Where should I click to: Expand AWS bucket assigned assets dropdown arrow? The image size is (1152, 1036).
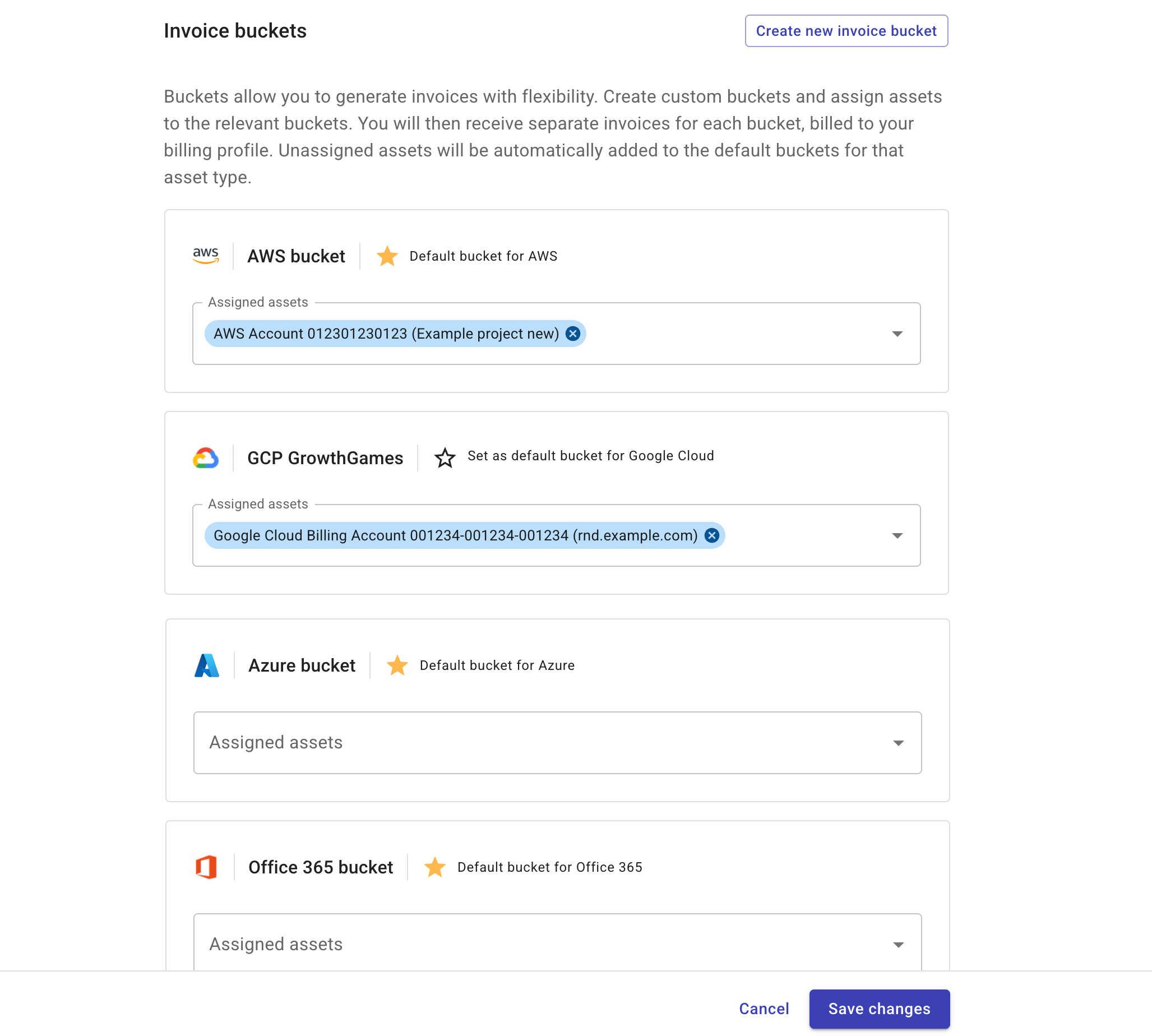pyautogui.click(x=897, y=334)
